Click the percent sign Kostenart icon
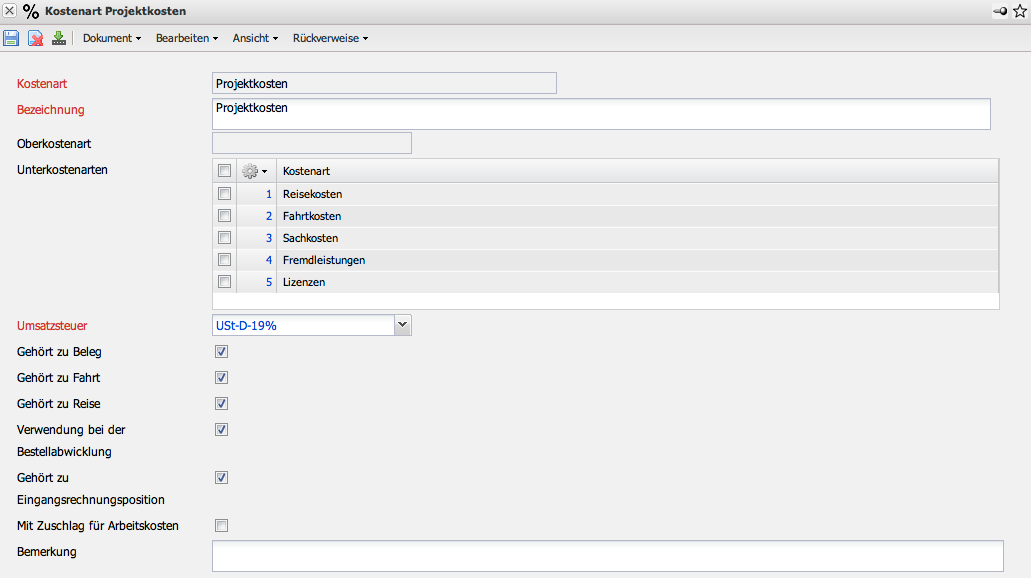This screenshot has height=578, width=1031. (x=31, y=11)
